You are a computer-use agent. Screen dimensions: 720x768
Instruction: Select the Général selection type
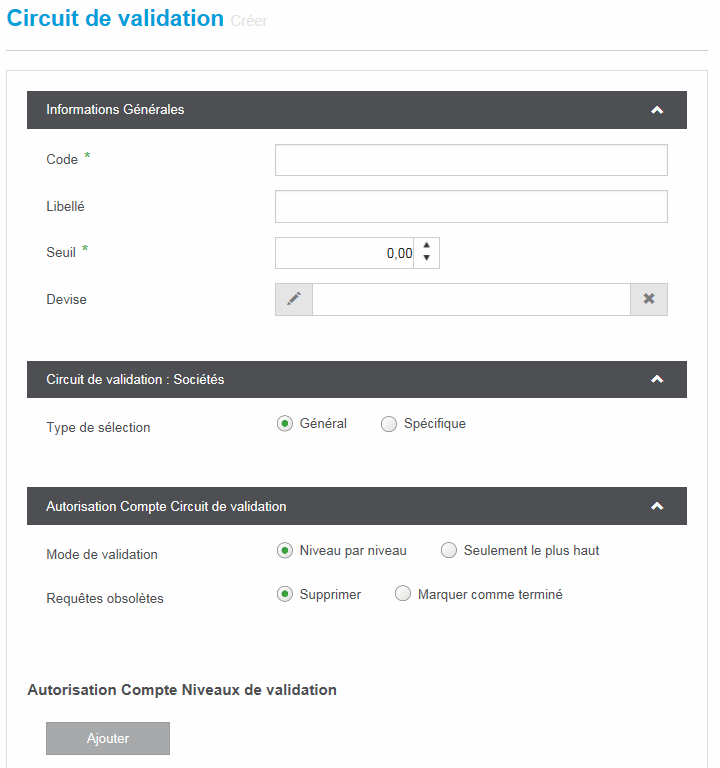285,424
